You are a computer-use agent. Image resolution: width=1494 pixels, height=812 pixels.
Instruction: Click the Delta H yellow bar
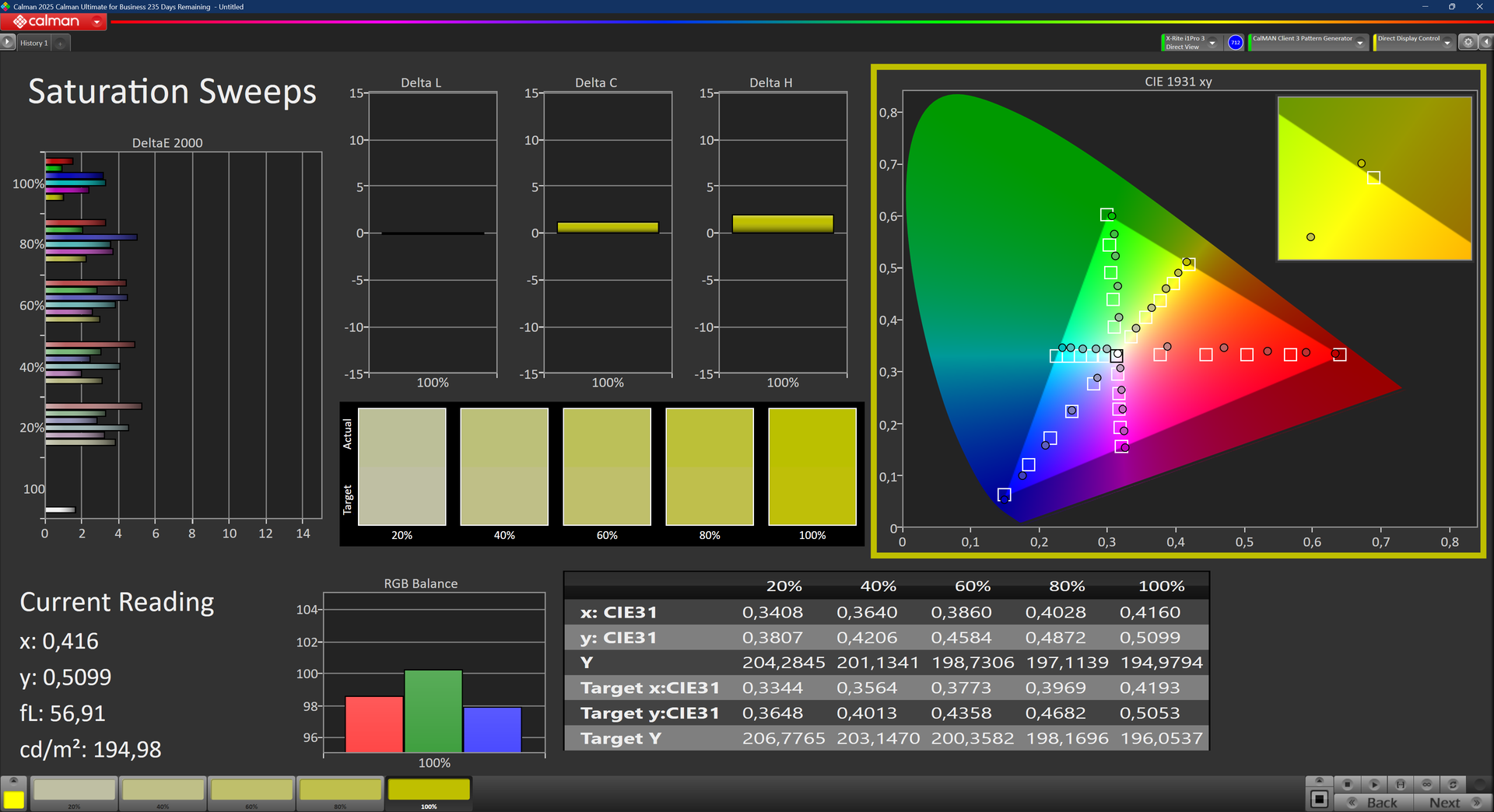tap(783, 224)
